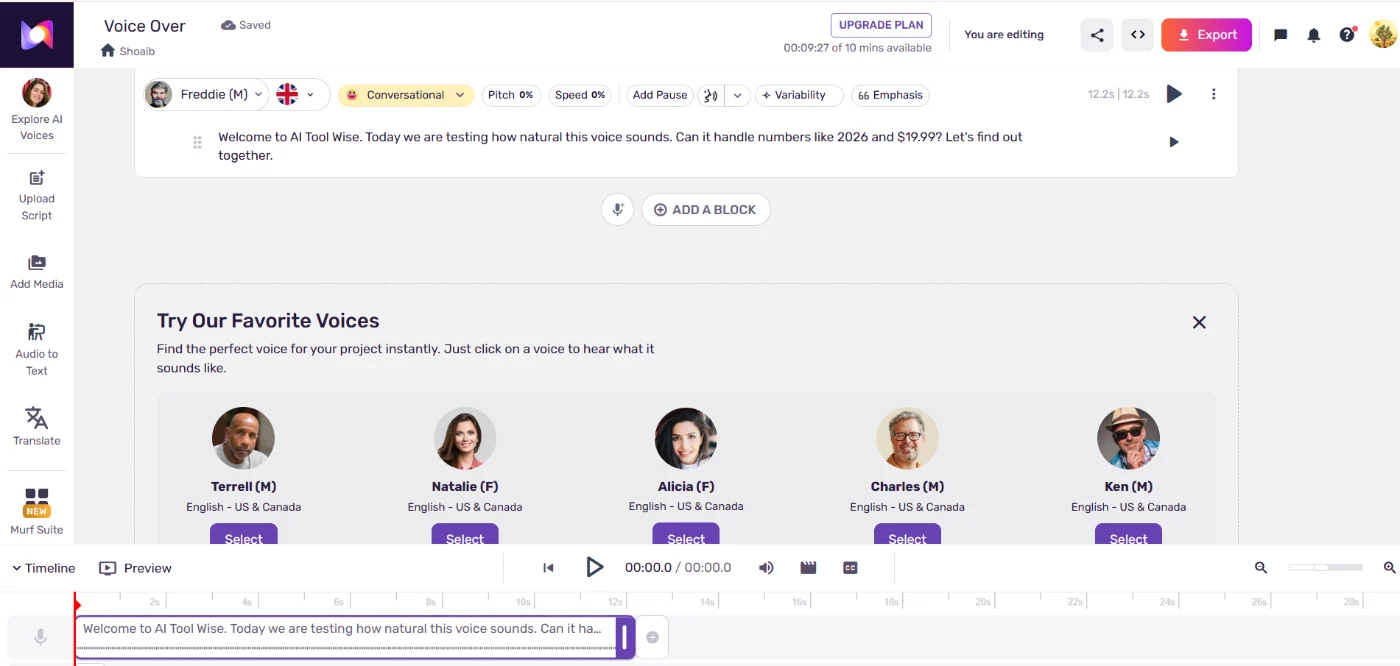This screenshot has width=1400, height=666.
Task: Zoom out the timeline
Action: coord(1261,567)
